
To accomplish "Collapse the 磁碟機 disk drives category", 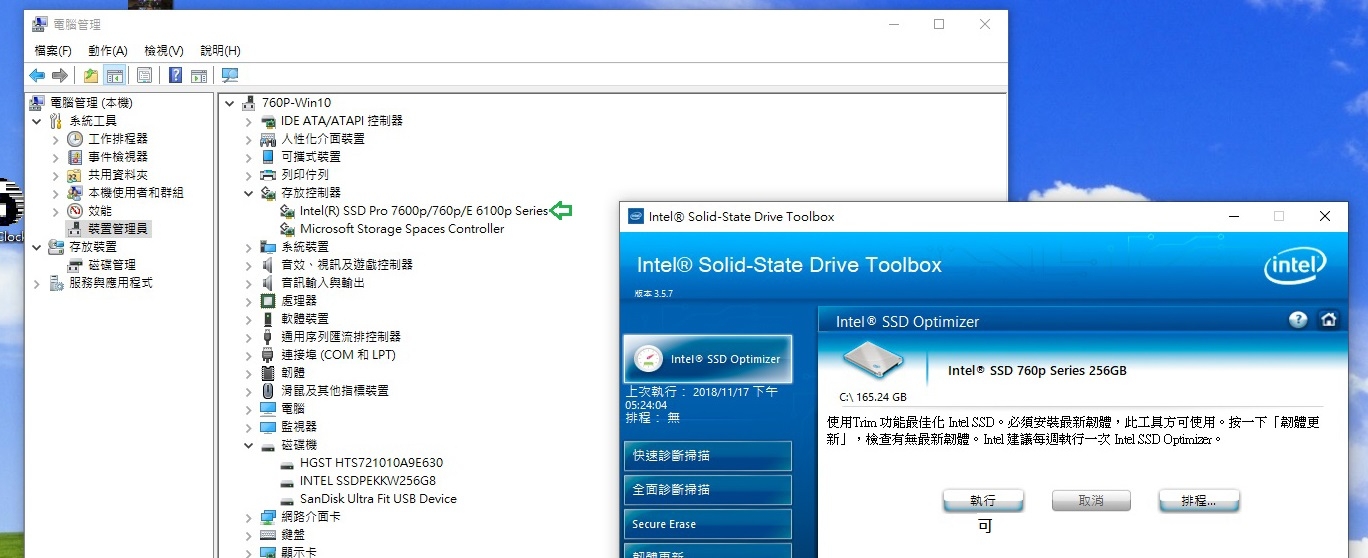I will pos(249,445).
